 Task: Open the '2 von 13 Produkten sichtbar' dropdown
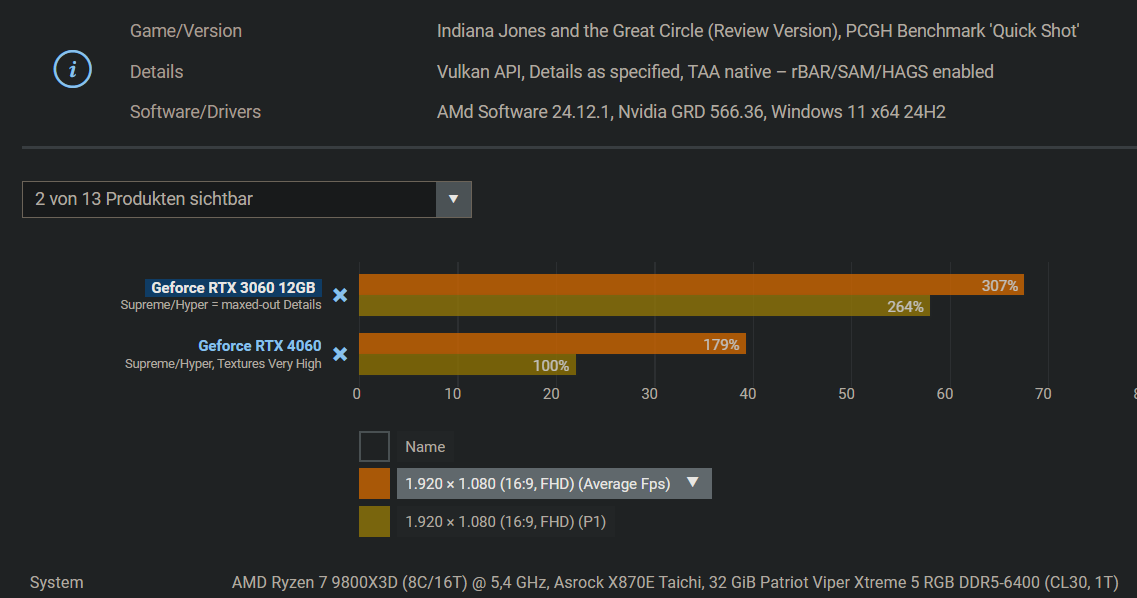[247, 199]
